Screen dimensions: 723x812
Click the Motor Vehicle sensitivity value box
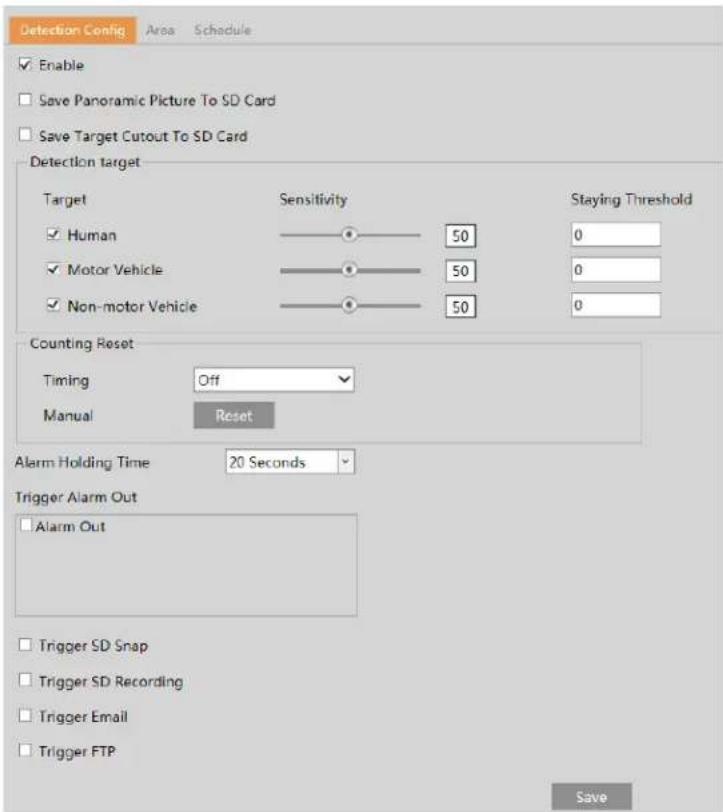click(460, 271)
